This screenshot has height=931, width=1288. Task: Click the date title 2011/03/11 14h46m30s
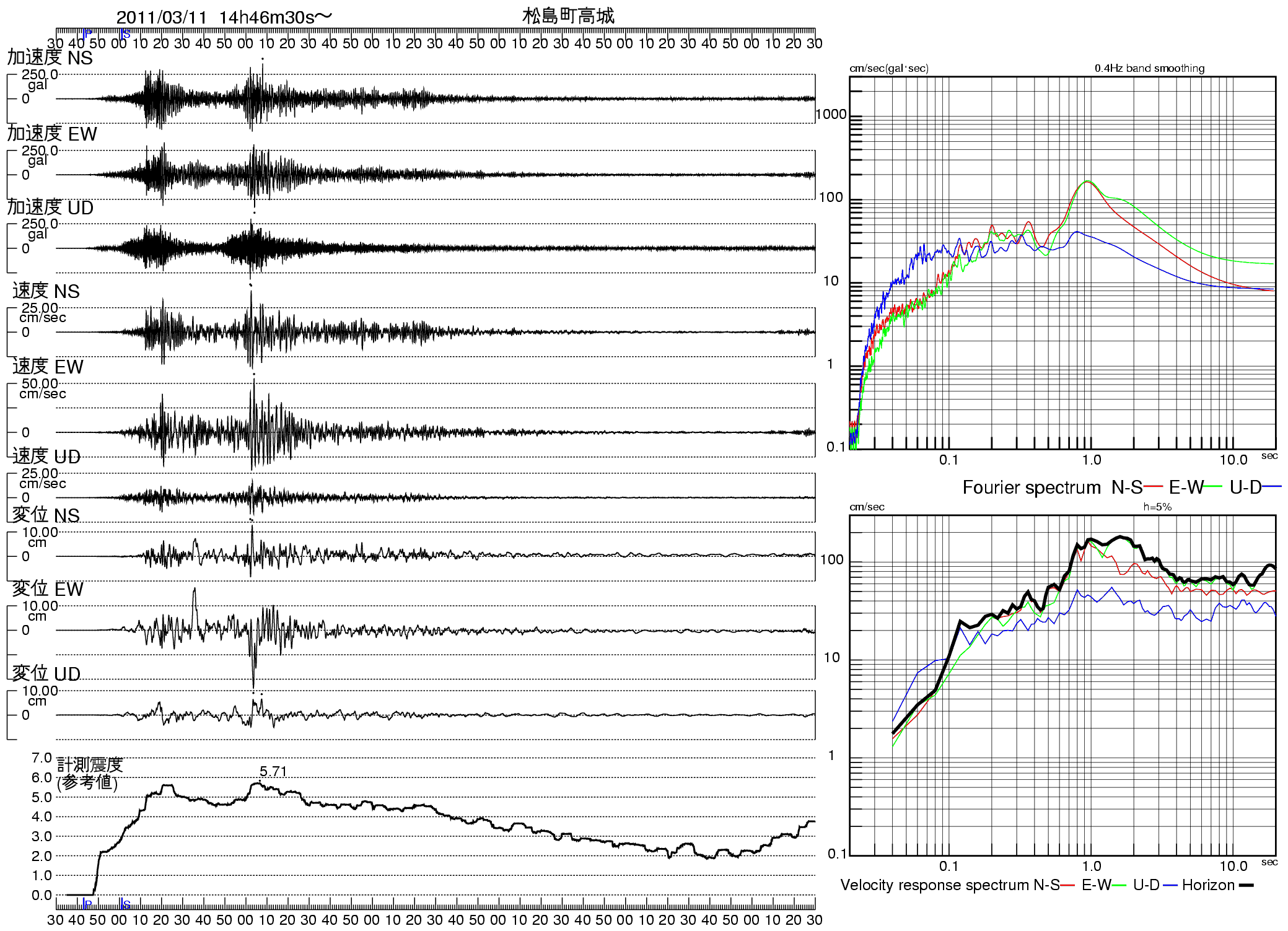coord(224,17)
